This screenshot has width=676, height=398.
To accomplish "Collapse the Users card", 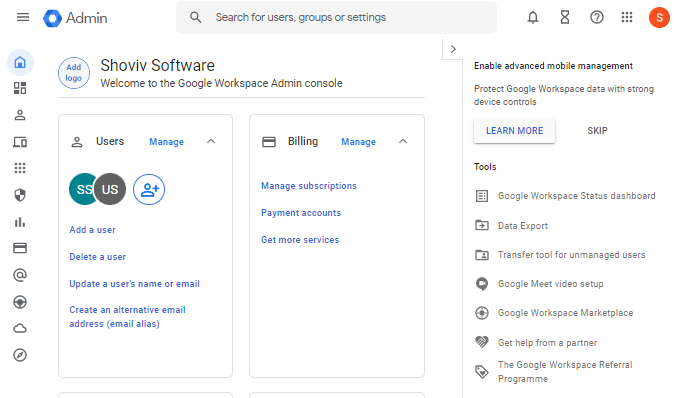I will pos(211,141).
